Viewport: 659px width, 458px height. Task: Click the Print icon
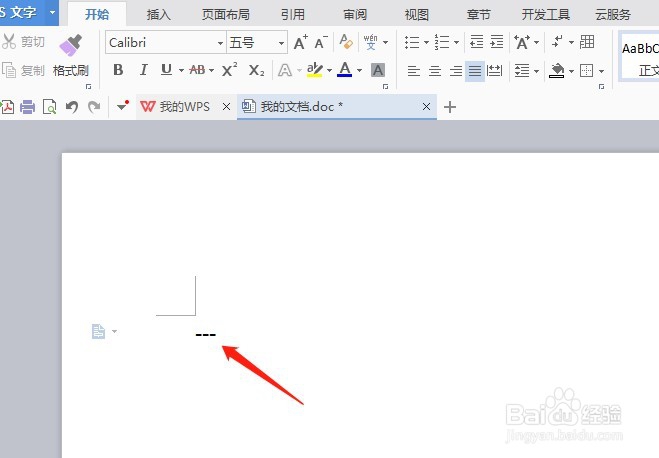click(x=28, y=107)
